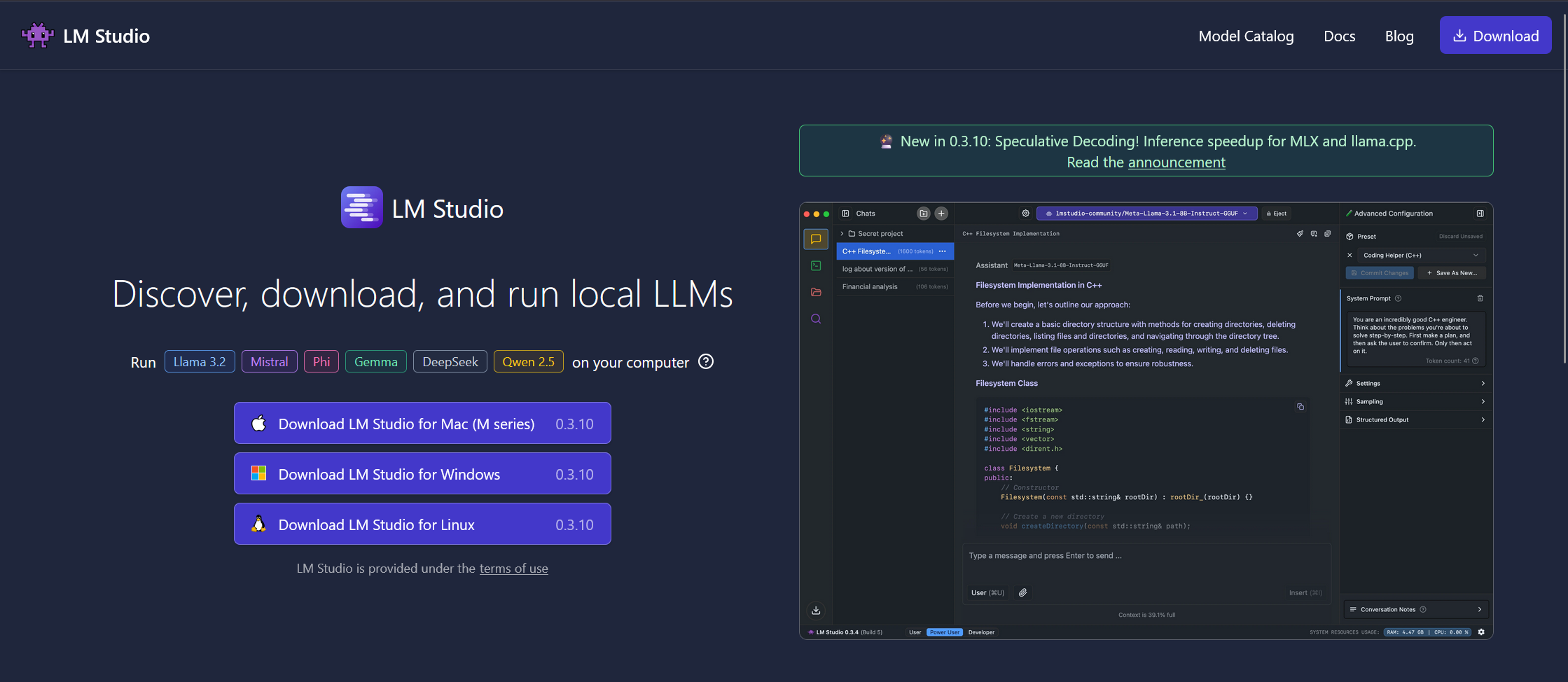Click the Eject button beside model selector
Screen dimensions: 1568x682
[x=1277, y=214]
